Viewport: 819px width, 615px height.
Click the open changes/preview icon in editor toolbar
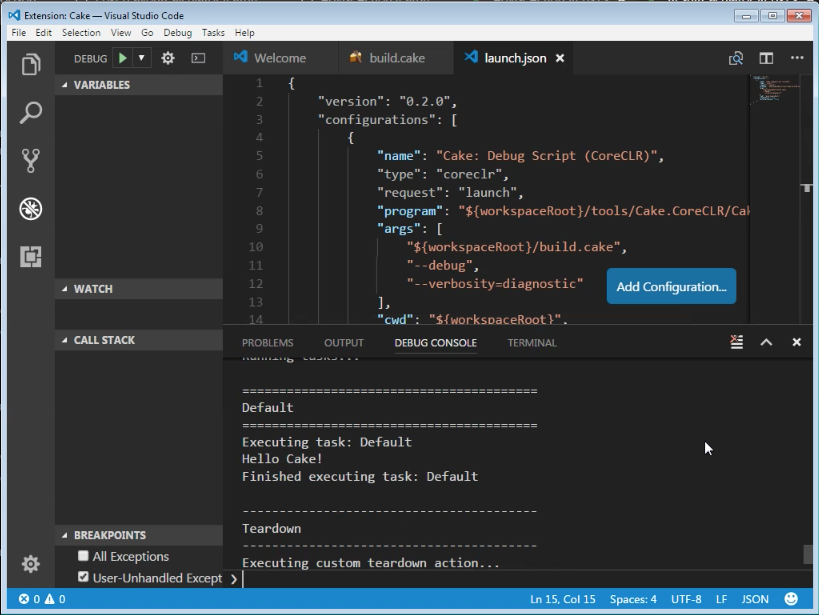tap(736, 58)
